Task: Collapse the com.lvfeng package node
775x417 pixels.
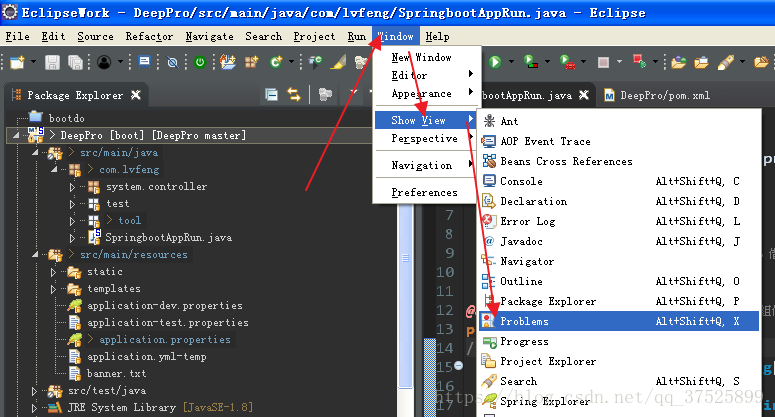Action: 54,169
